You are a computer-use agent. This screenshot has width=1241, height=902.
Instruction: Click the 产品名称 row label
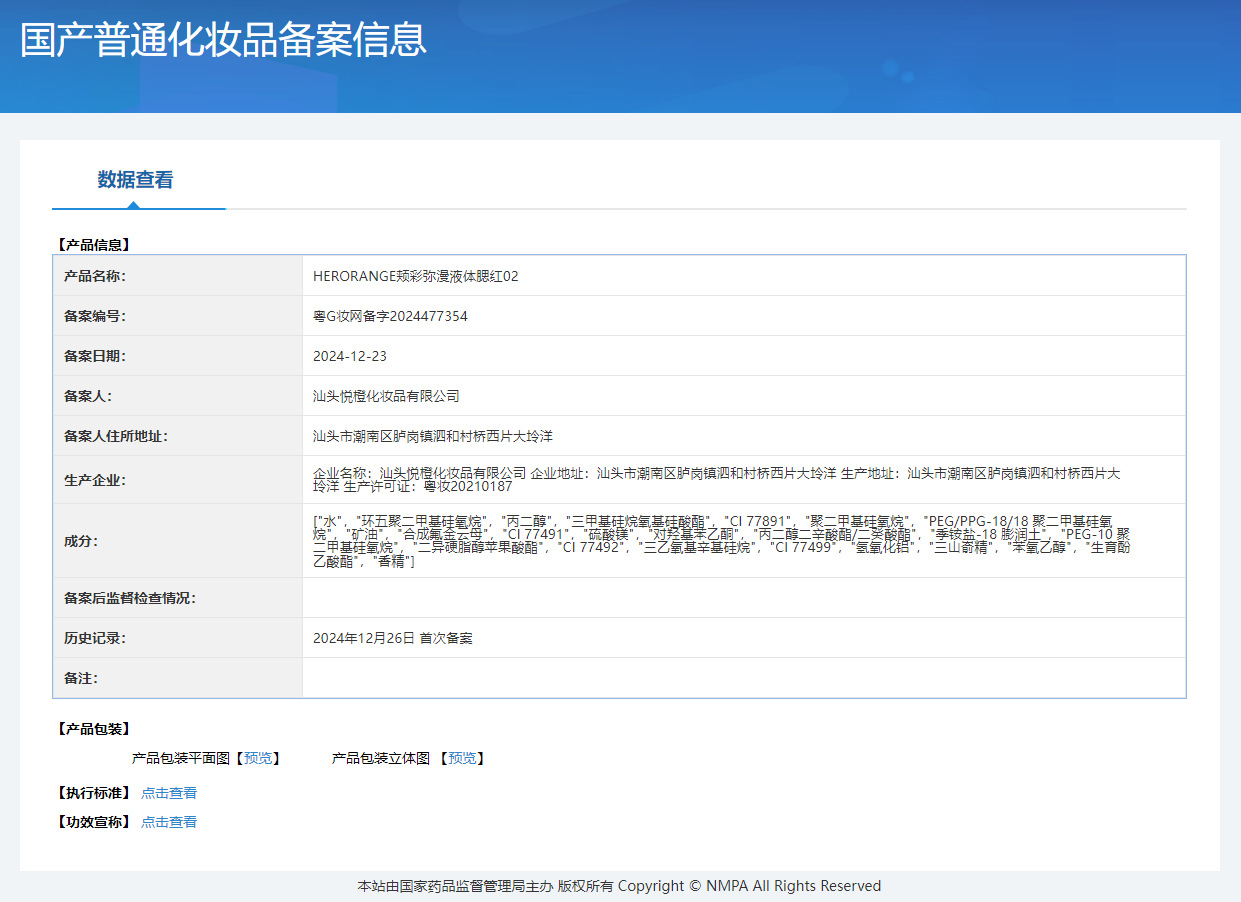click(x=95, y=276)
